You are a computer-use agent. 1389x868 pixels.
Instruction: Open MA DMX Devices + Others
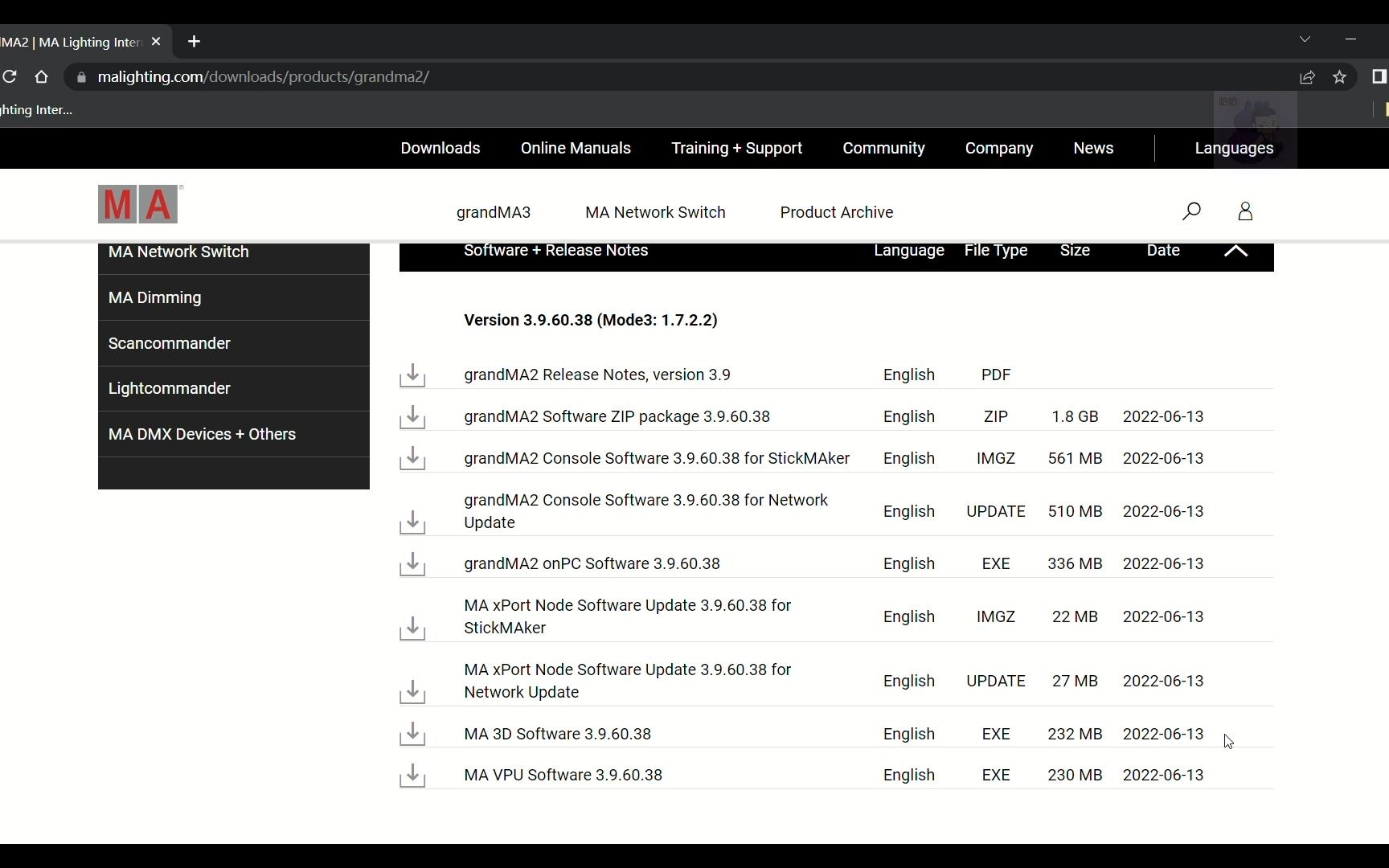click(x=234, y=434)
